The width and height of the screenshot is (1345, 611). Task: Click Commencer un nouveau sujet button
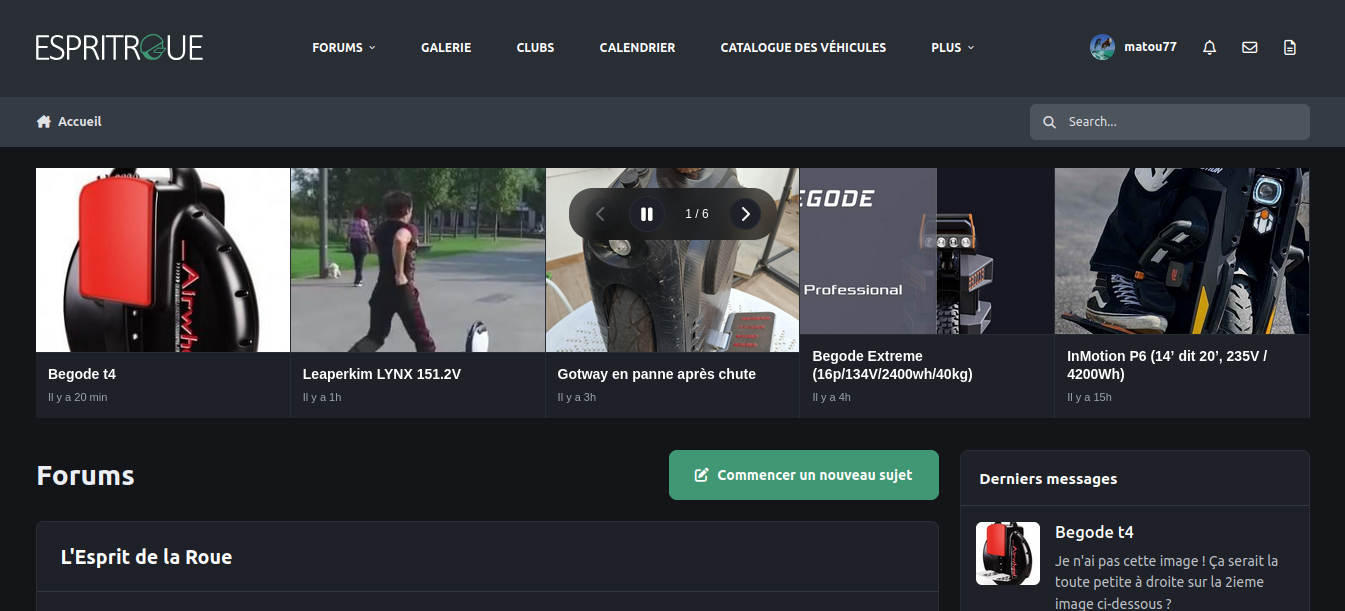803,475
